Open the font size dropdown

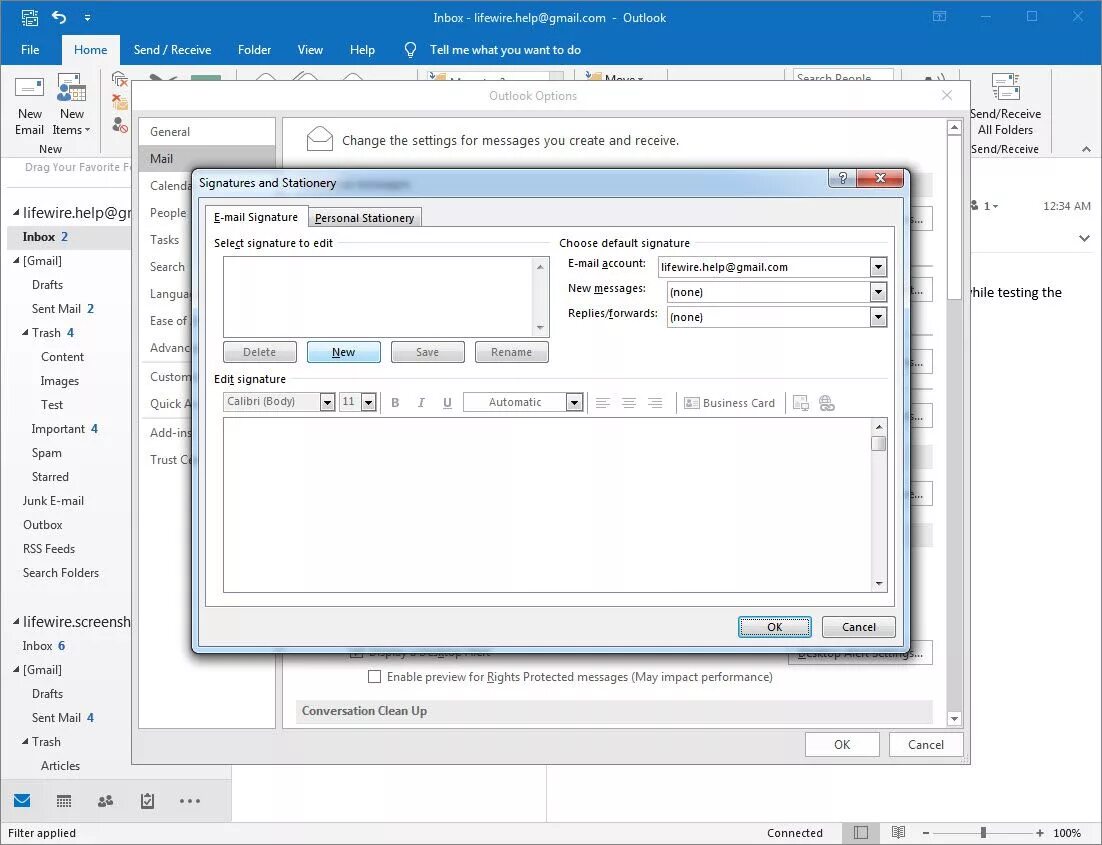(x=369, y=402)
